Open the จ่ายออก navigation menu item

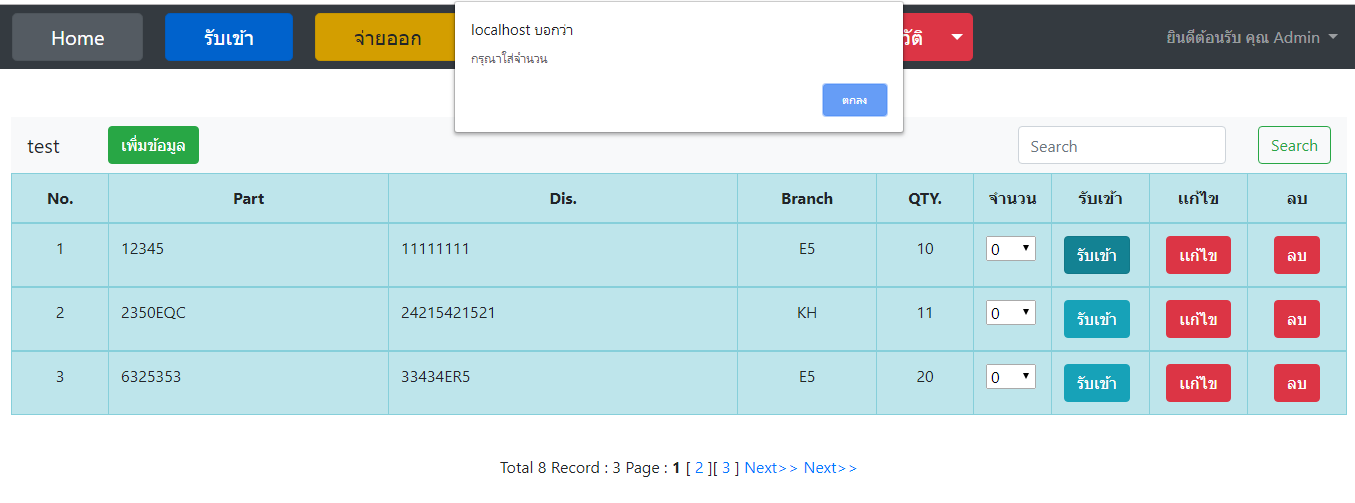coord(385,38)
